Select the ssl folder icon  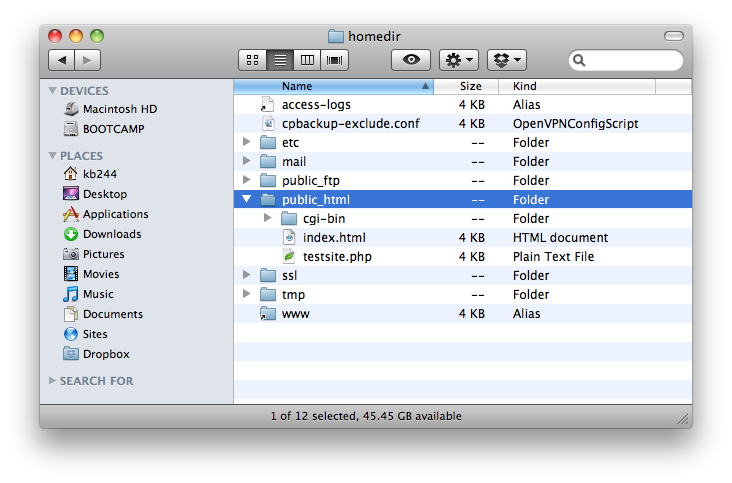(x=268, y=275)
